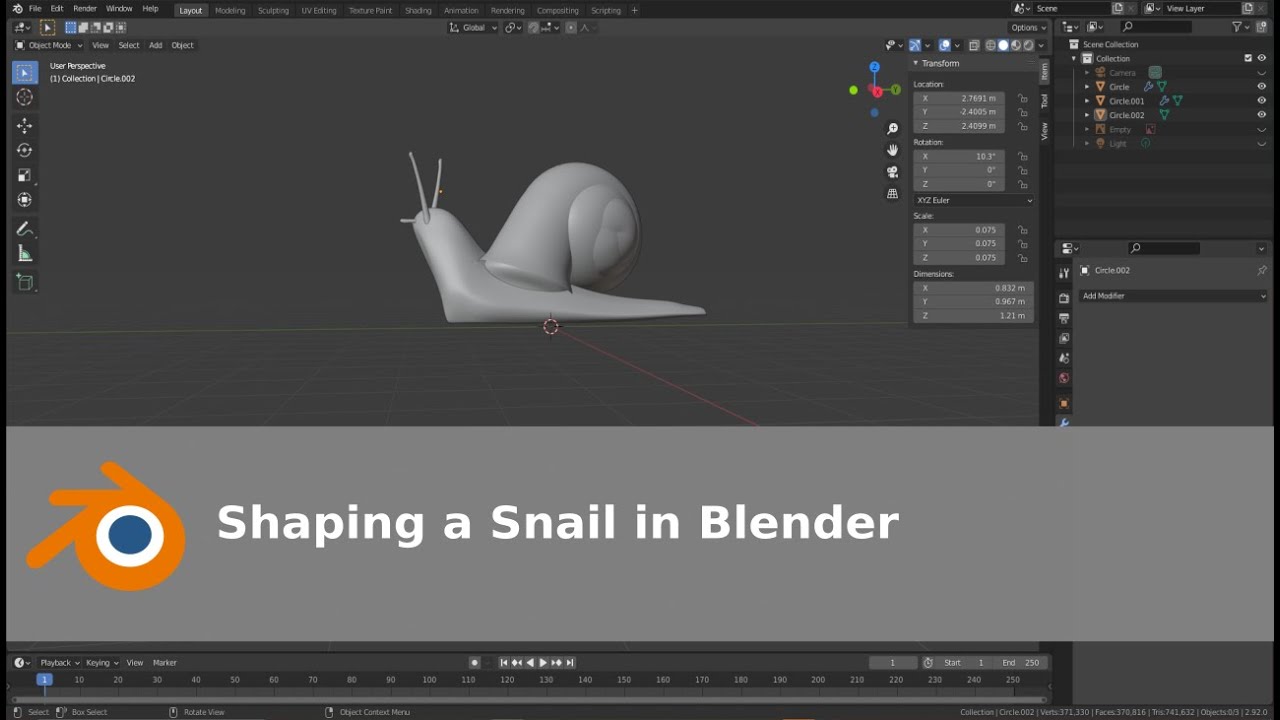
Task: Select the Measure ruler tool
Action: pos(25,254)
